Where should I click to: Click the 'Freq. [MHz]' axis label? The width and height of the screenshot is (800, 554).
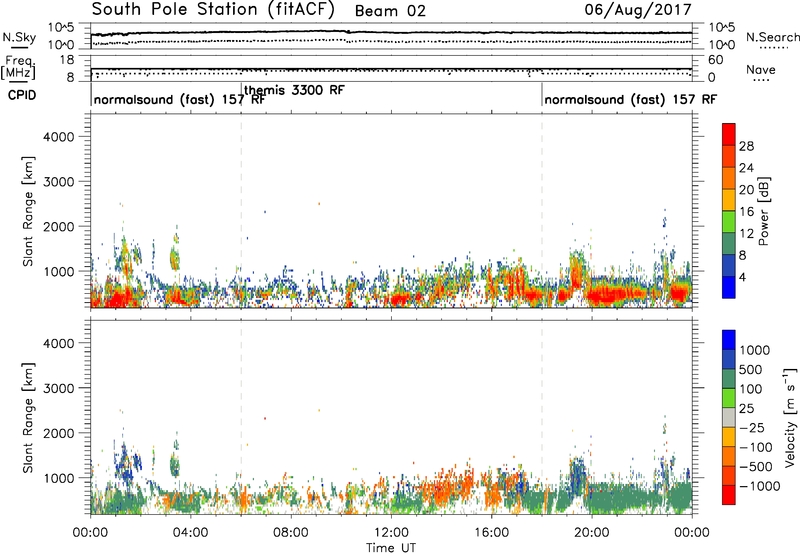pyautogui.click(x=19, y=67)
